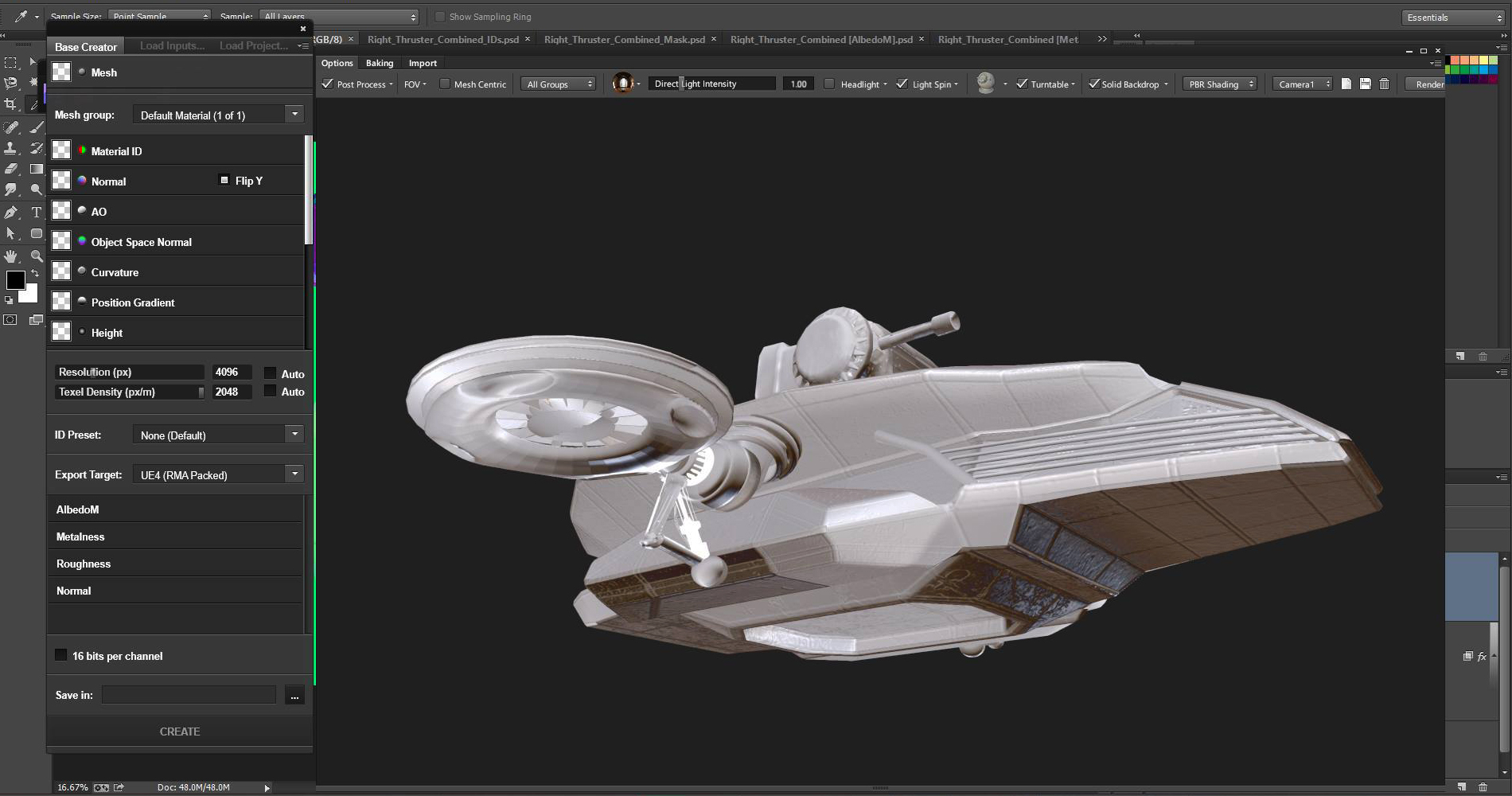Enable 16 bits per channel
The height and width of the screenshot is (796, 1512).
pos(60,655)
